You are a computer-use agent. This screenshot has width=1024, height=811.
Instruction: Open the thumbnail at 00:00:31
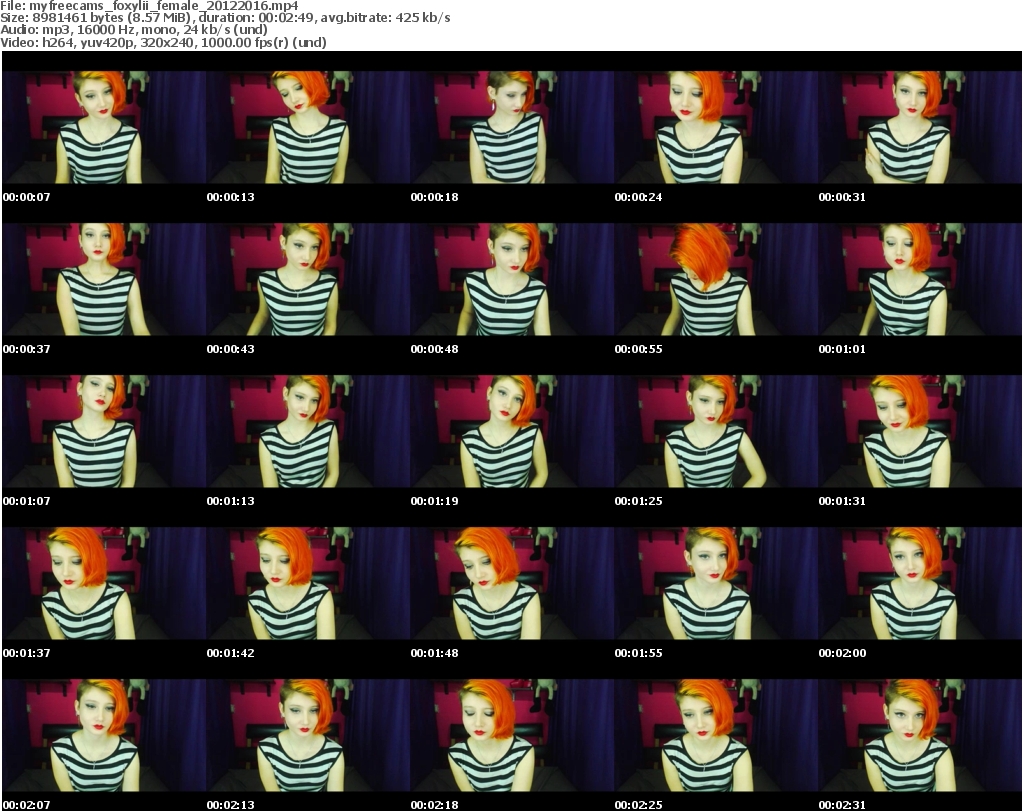coord(920,127)
